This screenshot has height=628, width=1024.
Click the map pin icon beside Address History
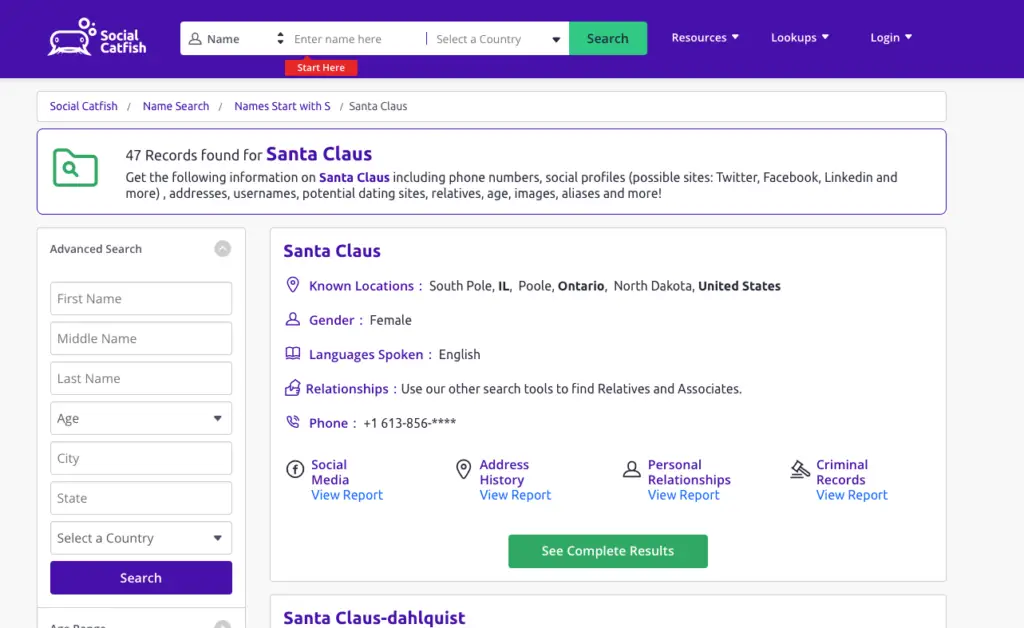463,469
